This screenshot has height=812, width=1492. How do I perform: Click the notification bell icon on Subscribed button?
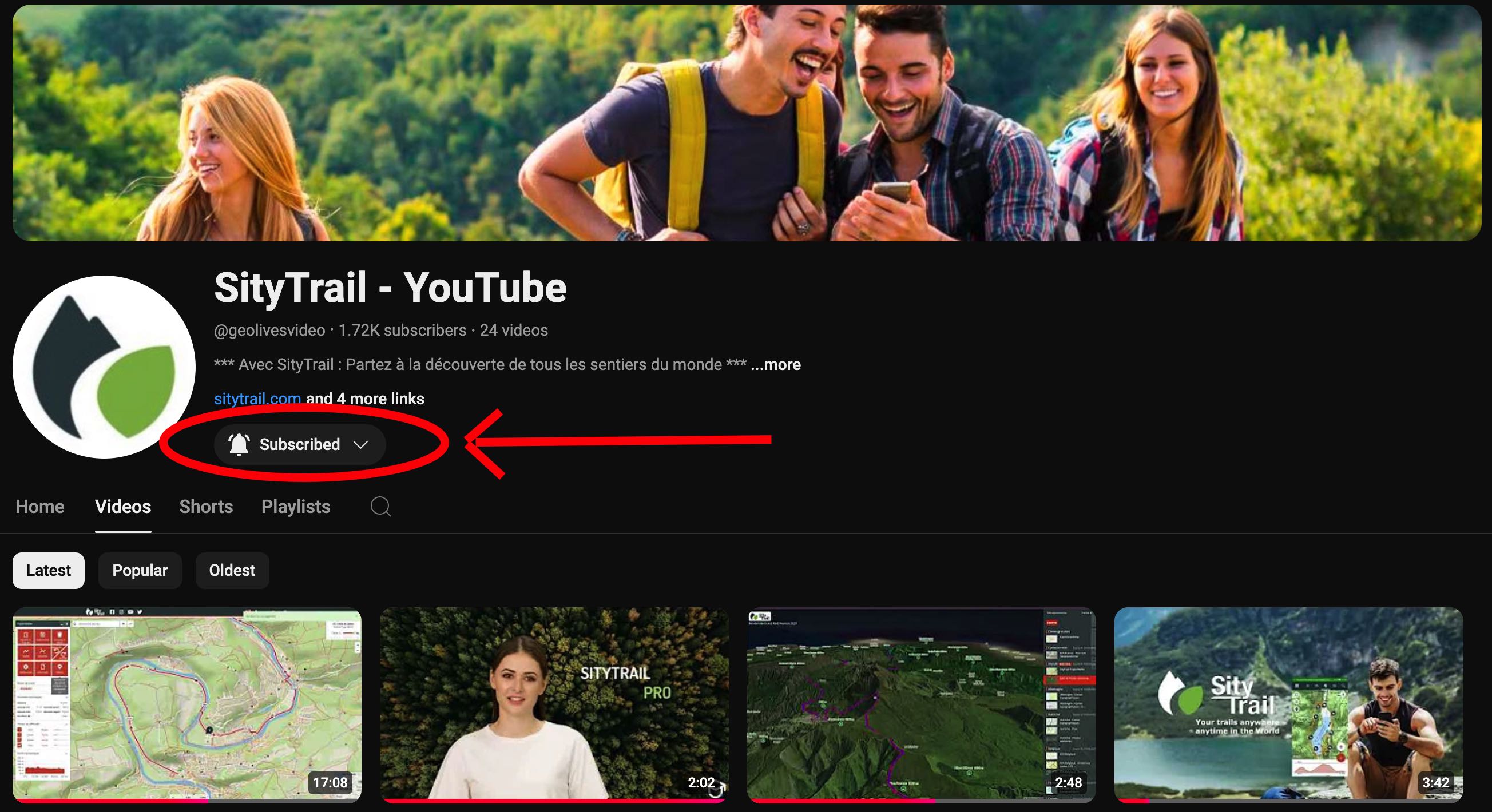239,444
